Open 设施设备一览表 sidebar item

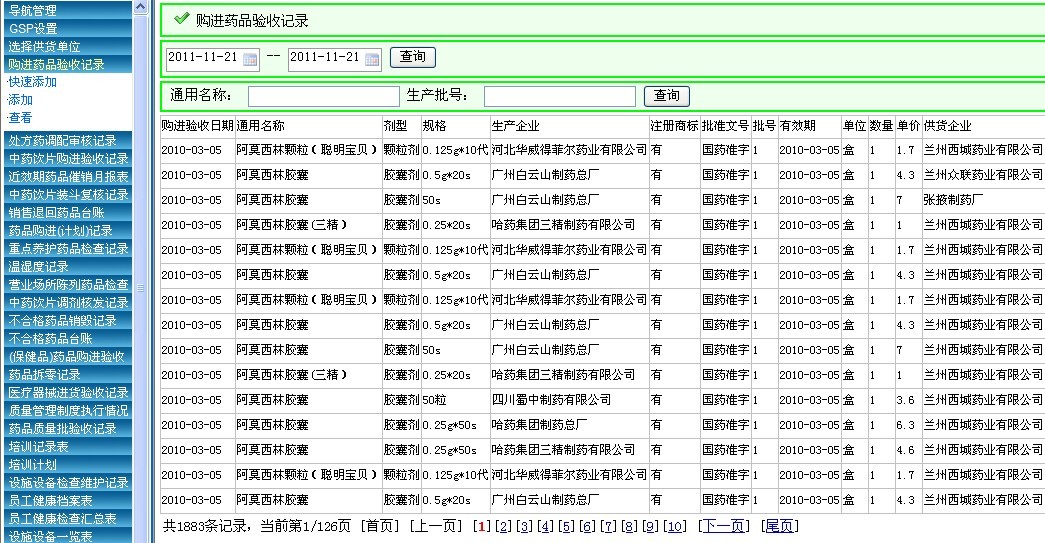click(x=66, y=536)
